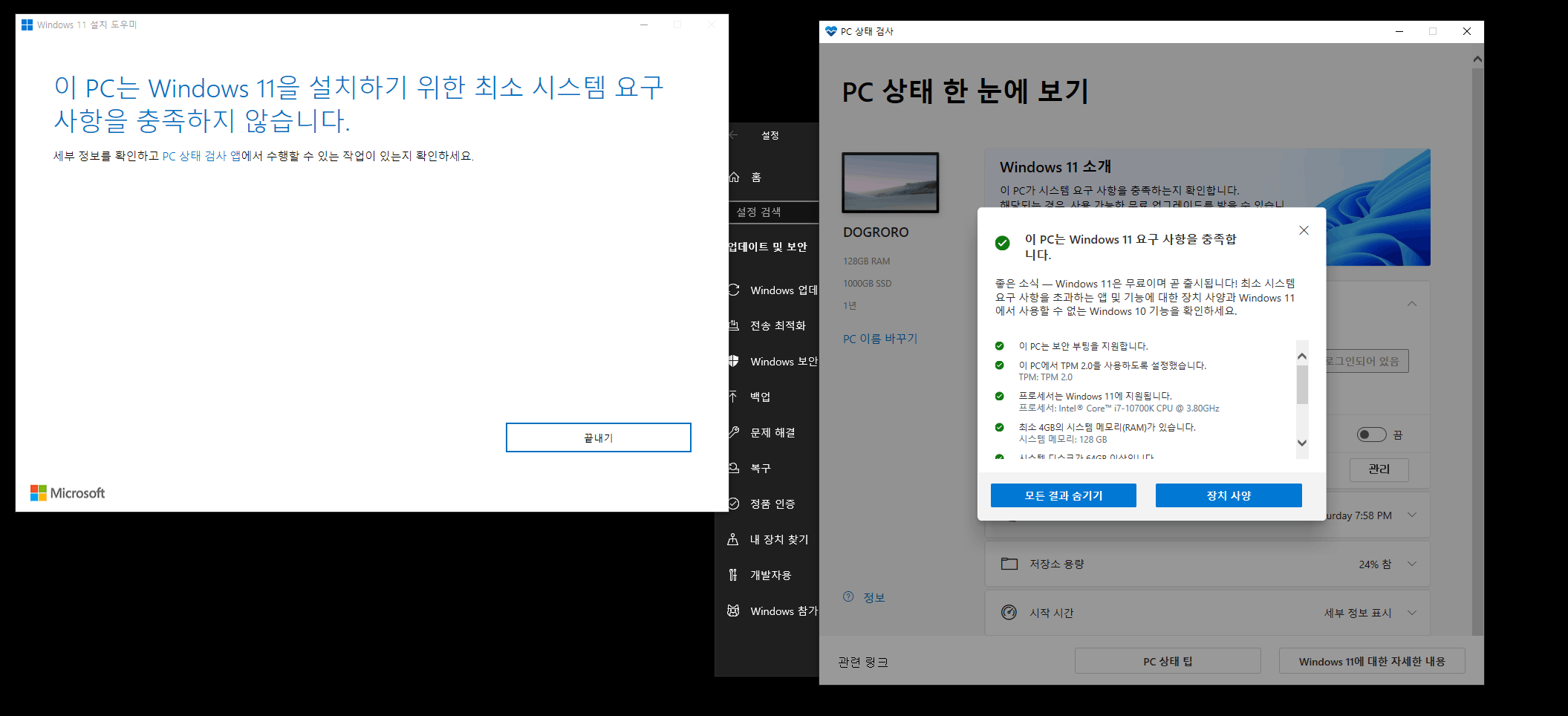The height and width of the screenshot is (716, 1568).
Task: Click the 장치 사양 button
Action: [x=1229, y=495]
